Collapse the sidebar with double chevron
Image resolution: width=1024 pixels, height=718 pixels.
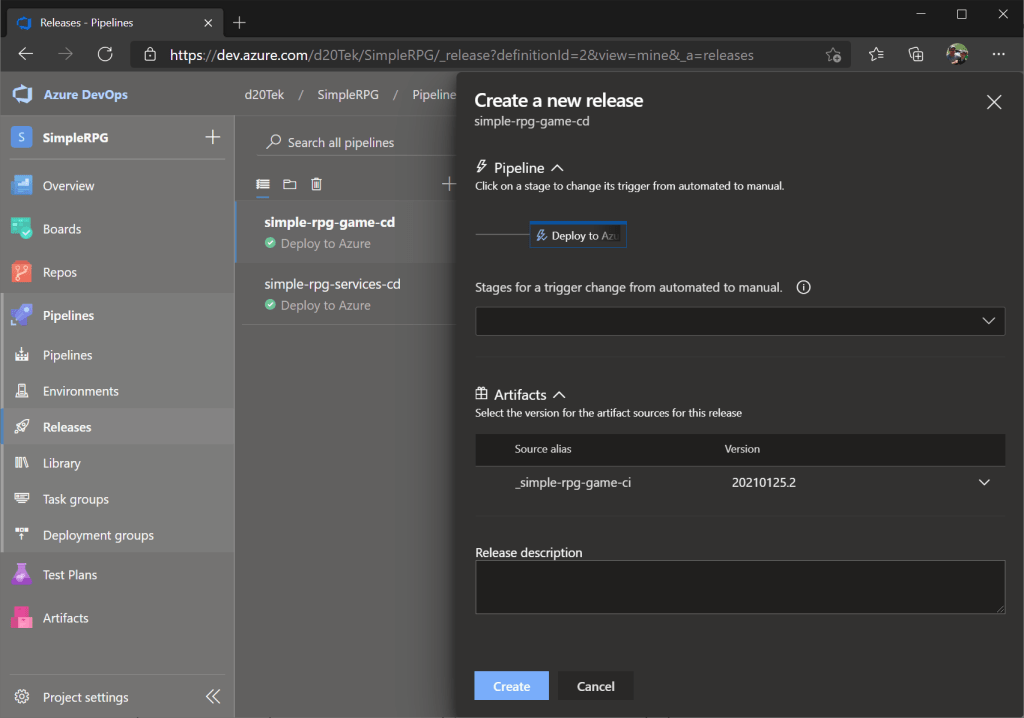(213, 697)
